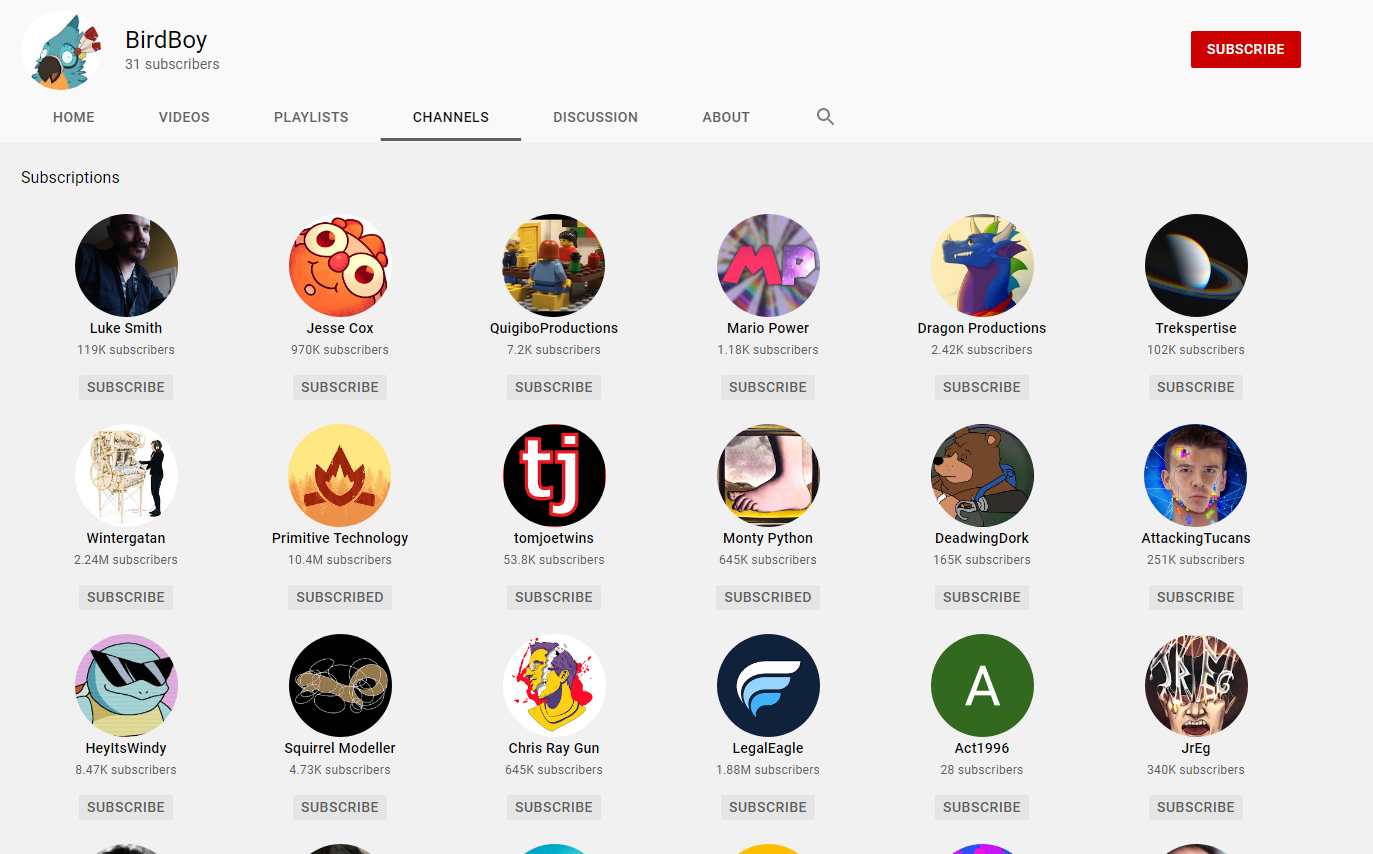Select the Channels tab

(x=451, y=117)
